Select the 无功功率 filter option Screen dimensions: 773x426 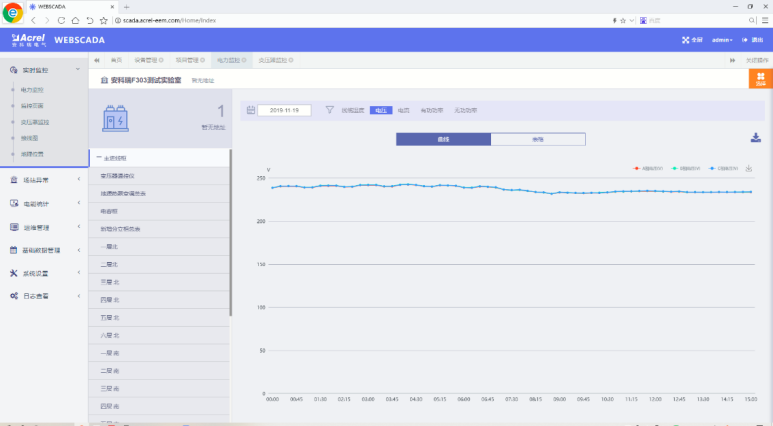pyautogui.click(x=465, y=110)
